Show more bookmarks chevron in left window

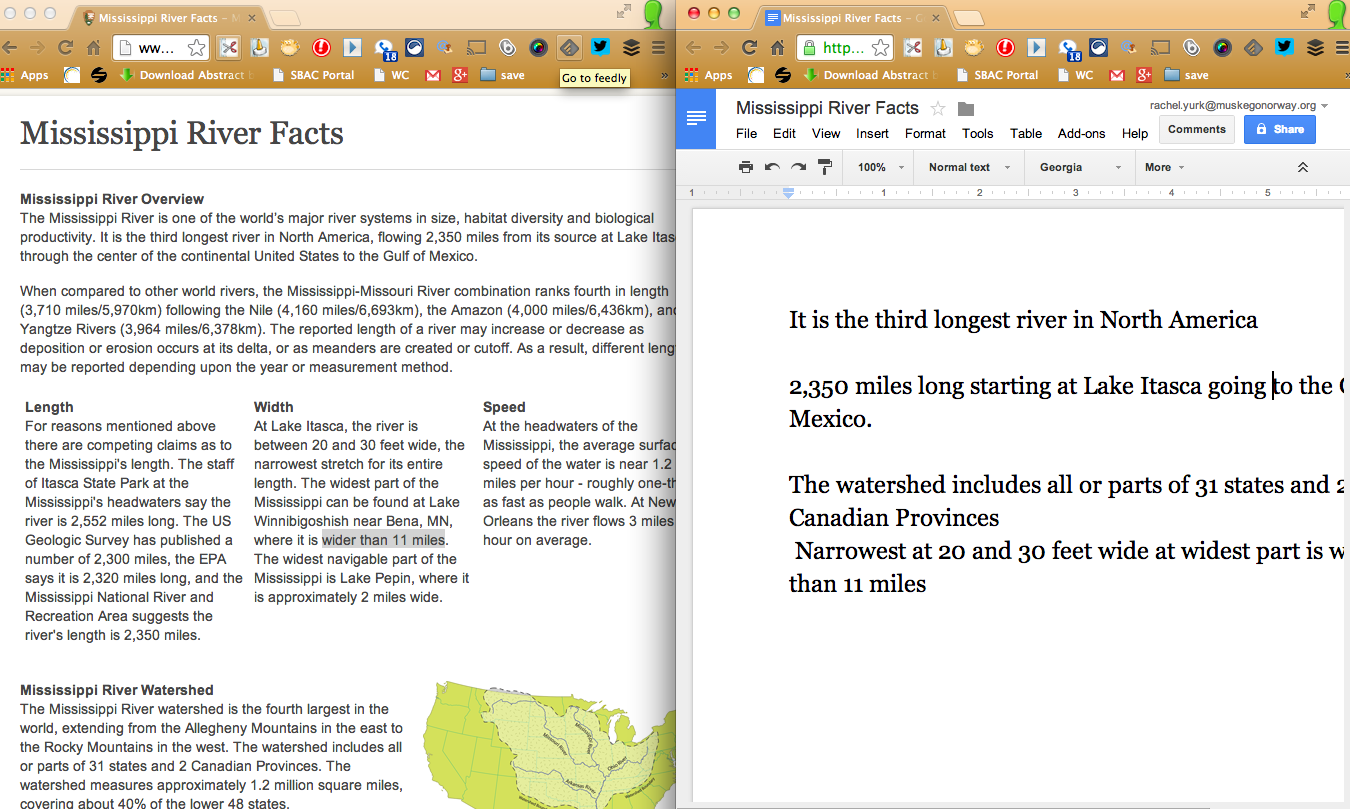[x=664, y=75]
